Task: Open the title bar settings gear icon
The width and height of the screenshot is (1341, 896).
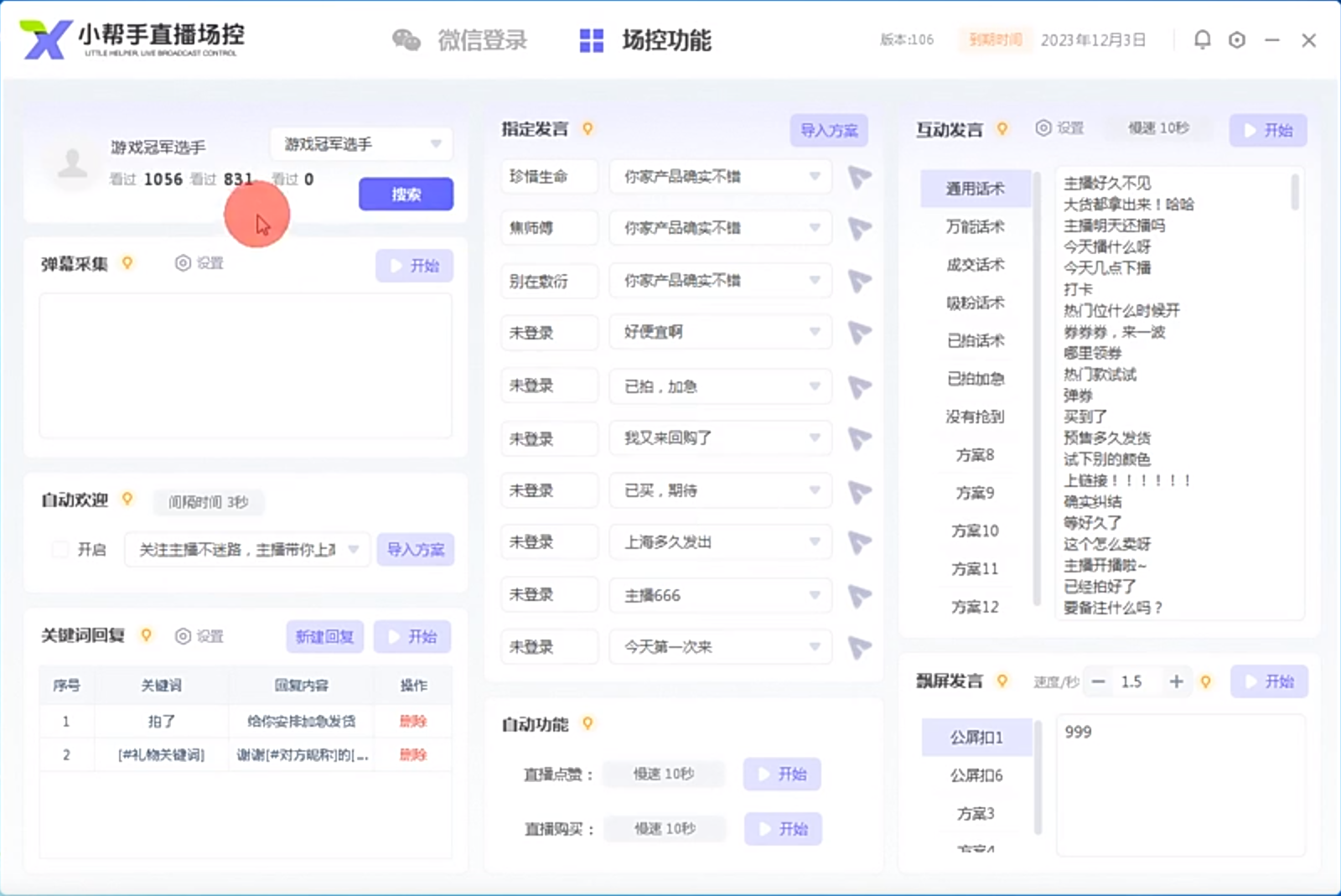Action: (1237, 39)
